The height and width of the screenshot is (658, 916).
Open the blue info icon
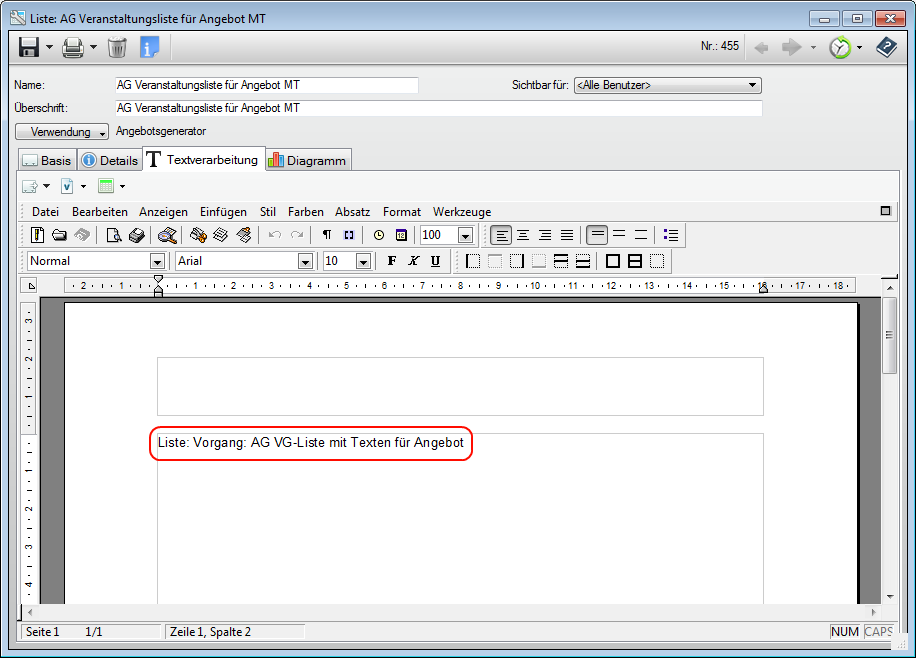coord(149,47)
